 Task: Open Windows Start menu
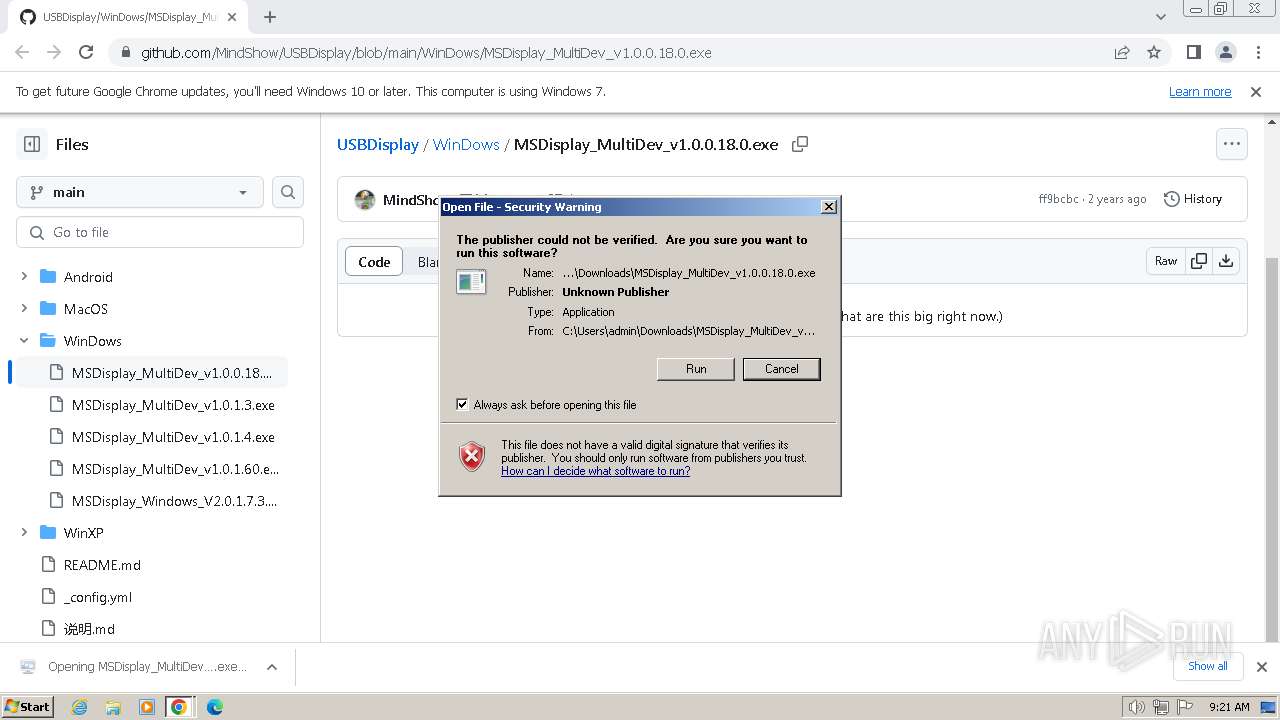point(28,707)
